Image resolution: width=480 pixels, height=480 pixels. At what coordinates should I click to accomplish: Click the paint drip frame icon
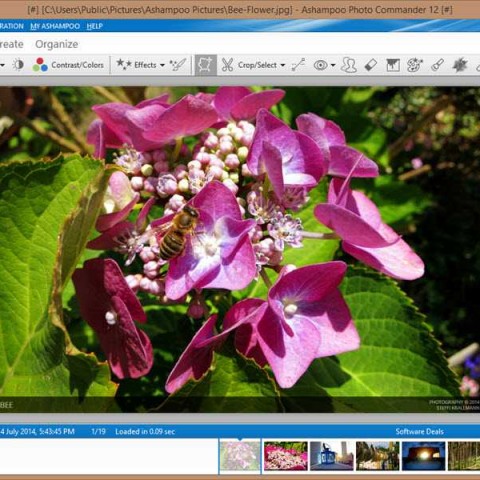(x=393, y=65)
